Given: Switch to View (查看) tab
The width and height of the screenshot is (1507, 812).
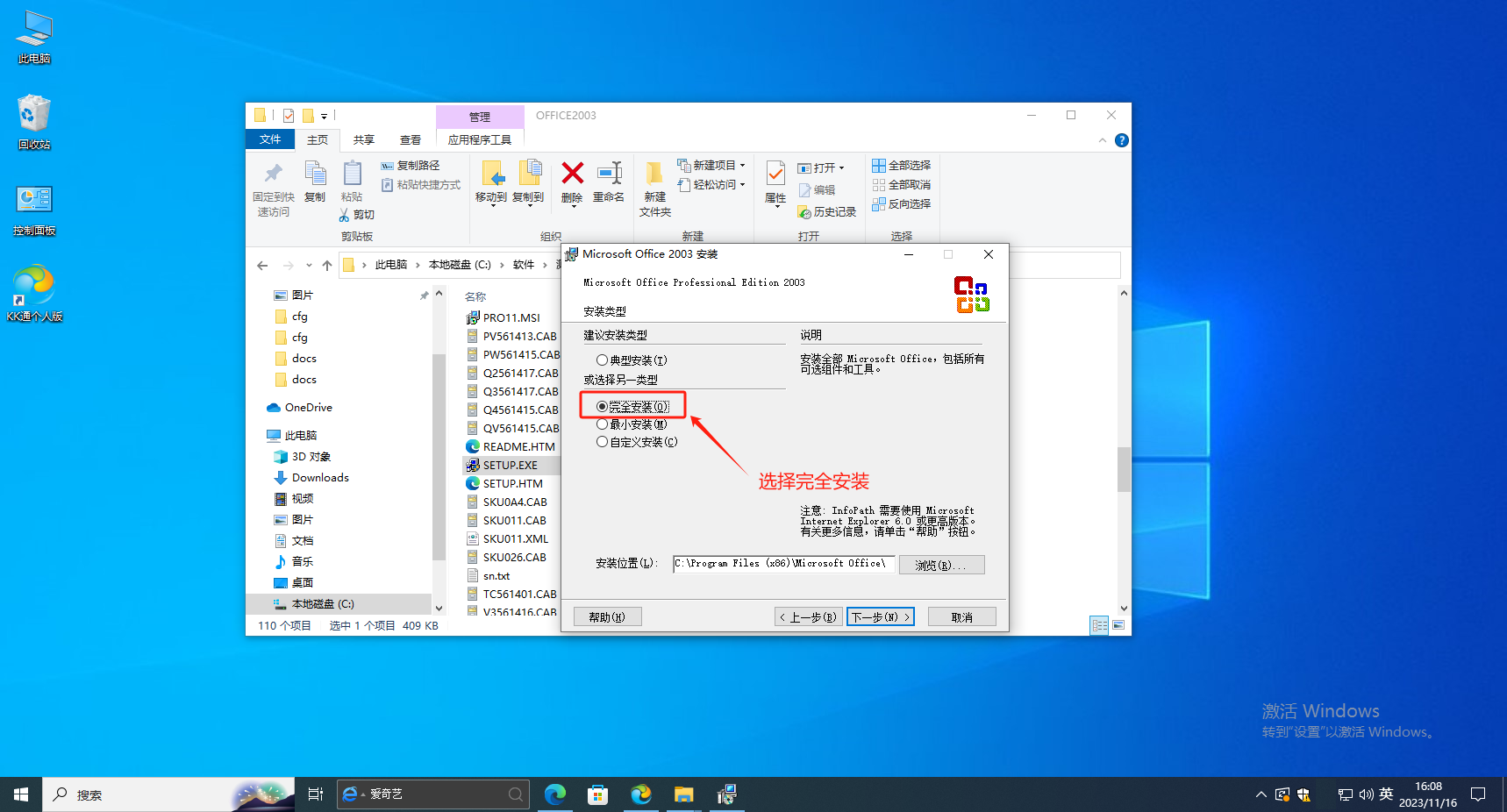Looking at the screenshot, I should click(411, 140).
